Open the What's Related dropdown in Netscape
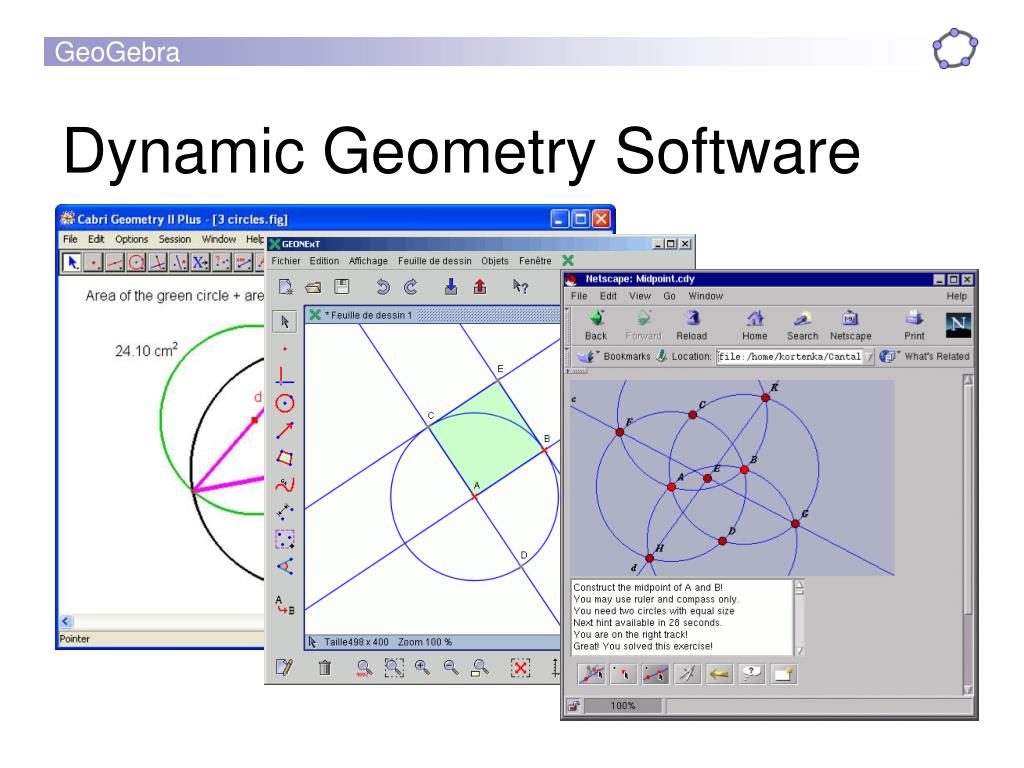The width and height of the screenshot is (1024, 768). pos(924,357)
